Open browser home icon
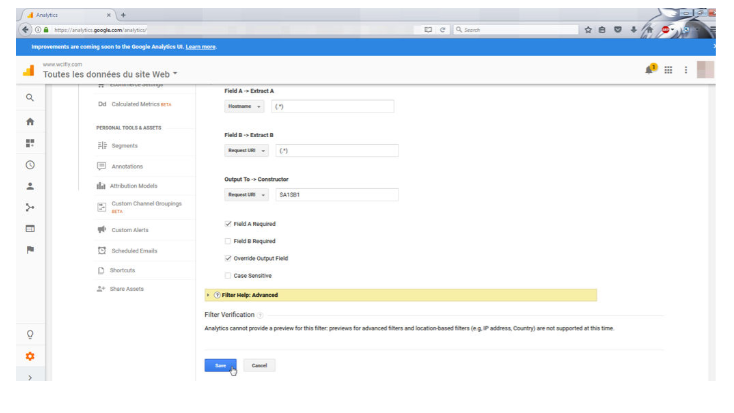This screenshot has width=734, height=413. coord(649,30)
